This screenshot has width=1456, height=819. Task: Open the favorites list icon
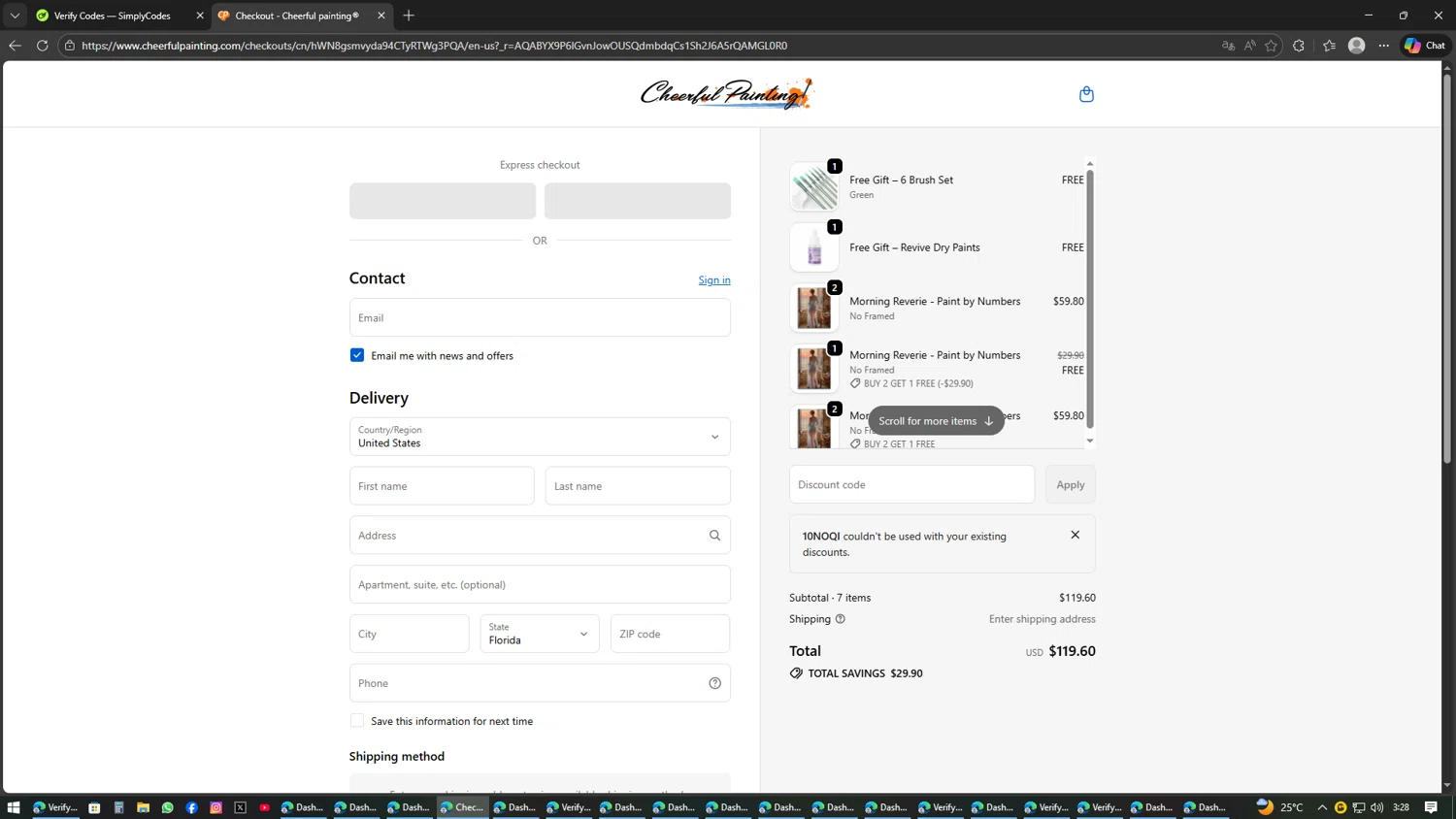pyautogui.click(x=1329, y=46)
